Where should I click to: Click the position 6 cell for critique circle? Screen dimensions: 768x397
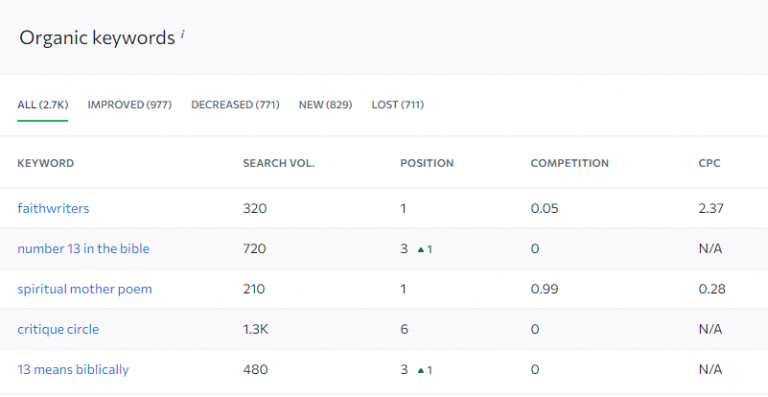pyautogui.click(x=404, y=329)
